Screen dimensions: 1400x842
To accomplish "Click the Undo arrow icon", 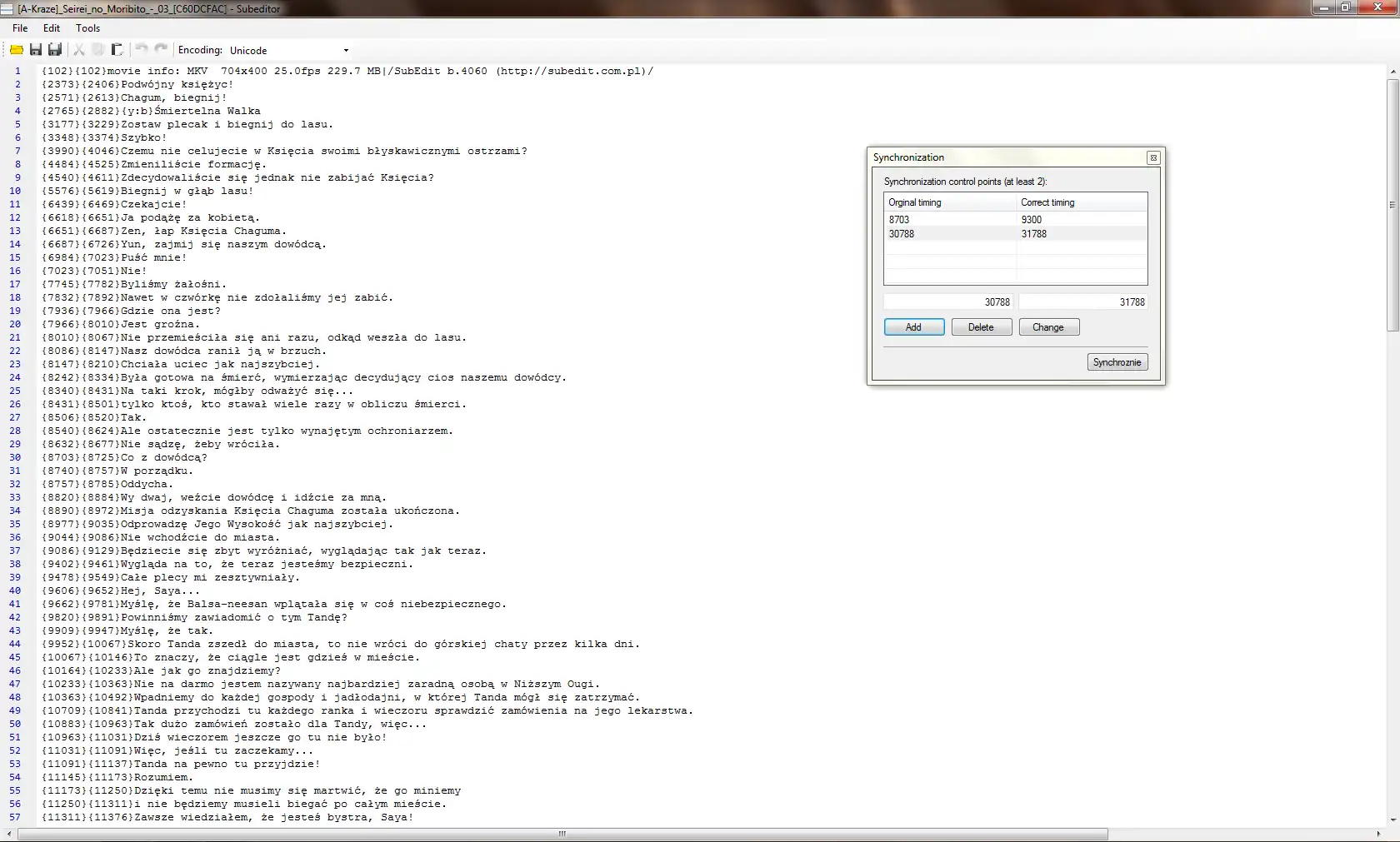I will coord(142,50).
